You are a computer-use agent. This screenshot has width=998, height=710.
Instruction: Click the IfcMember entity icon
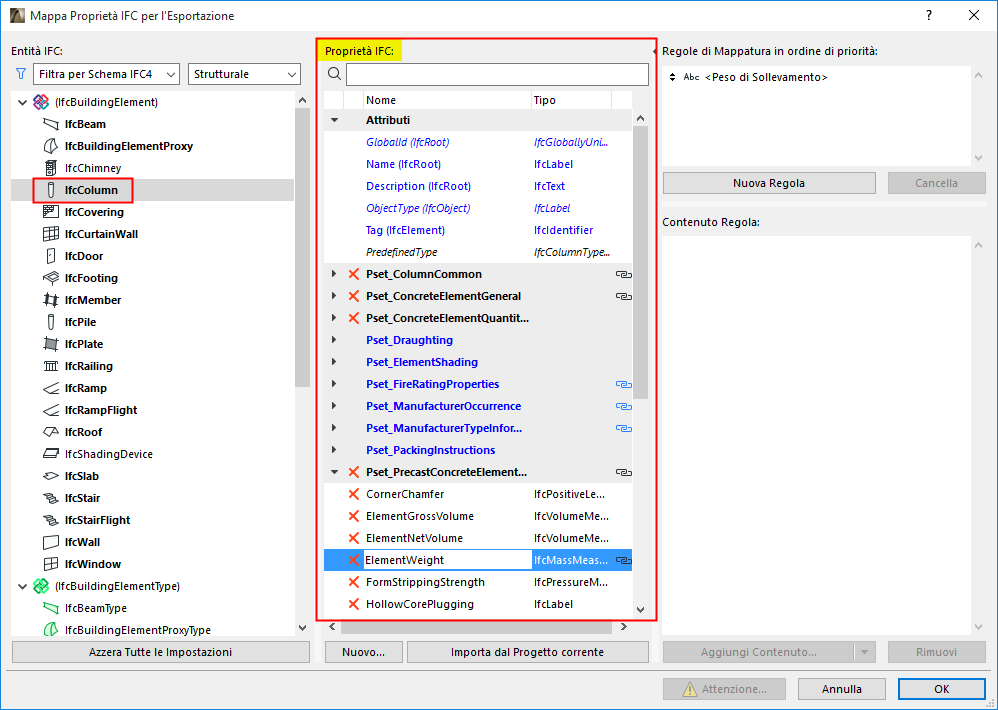click(51, 300)
